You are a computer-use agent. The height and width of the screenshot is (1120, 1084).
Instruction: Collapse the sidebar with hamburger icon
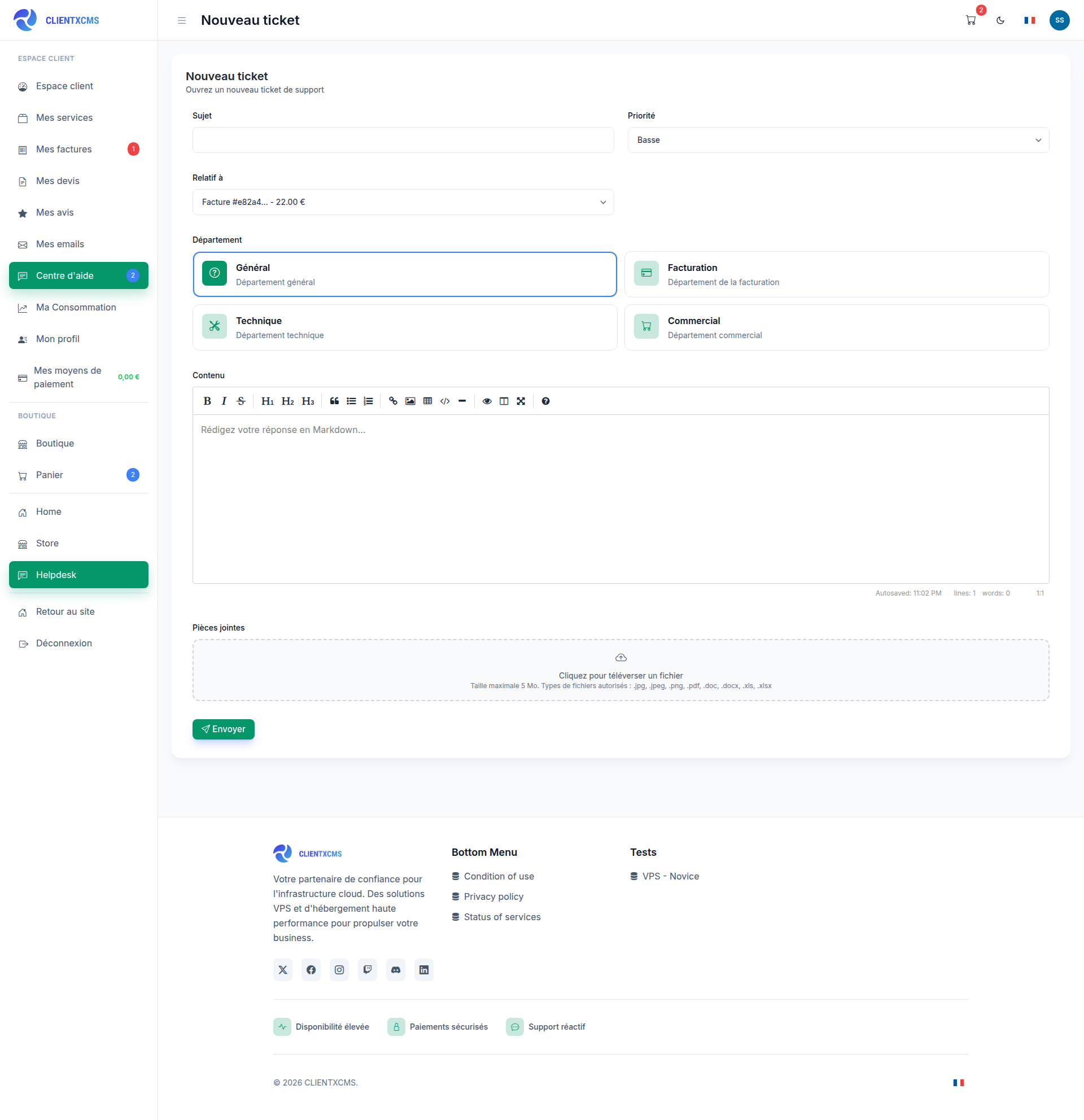[182, 20]
